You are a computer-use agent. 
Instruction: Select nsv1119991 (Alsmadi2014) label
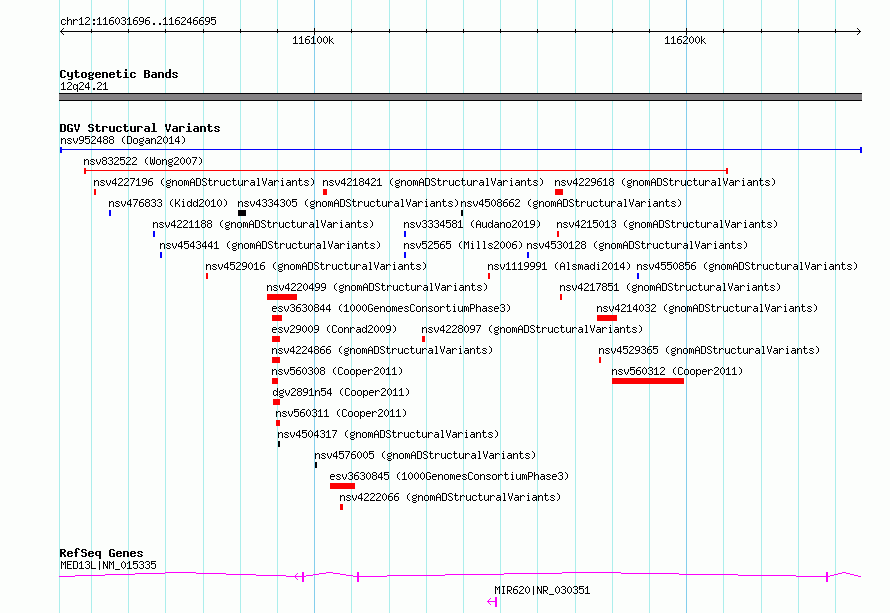point(559,266)
